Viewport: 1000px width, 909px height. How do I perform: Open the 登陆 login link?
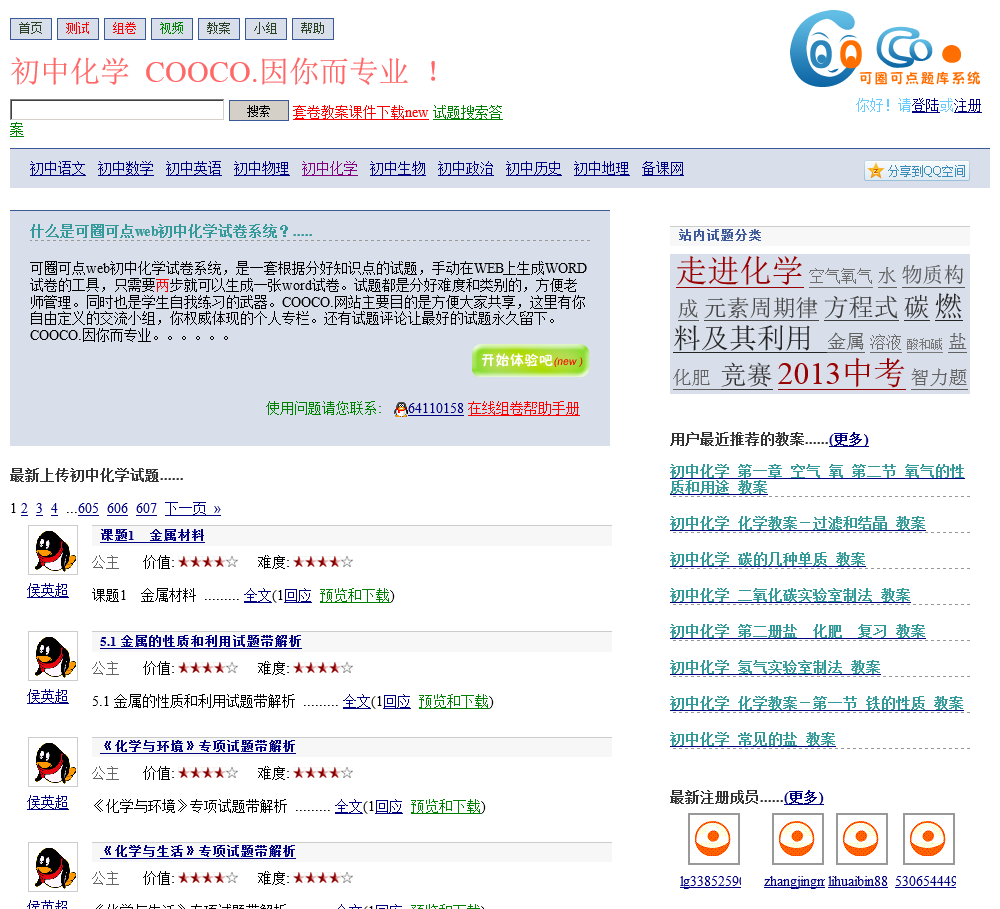(925, 105)
